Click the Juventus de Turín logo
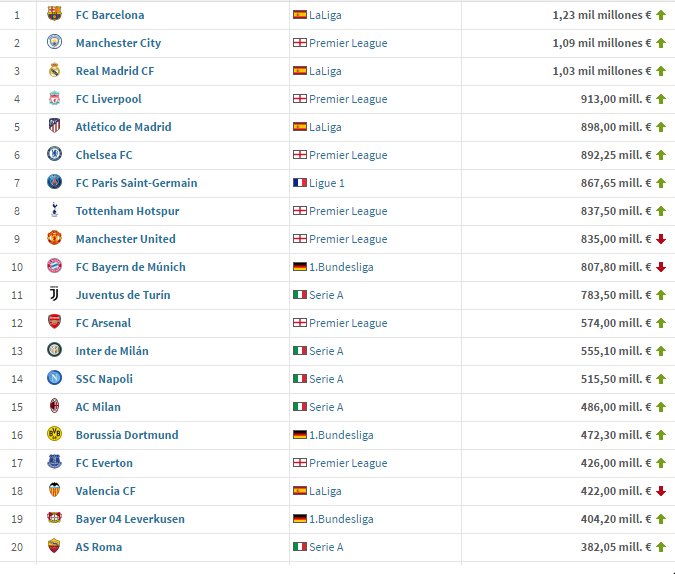Image resolution: width=675 pixels, height=574 pixels. click(54, 294)
